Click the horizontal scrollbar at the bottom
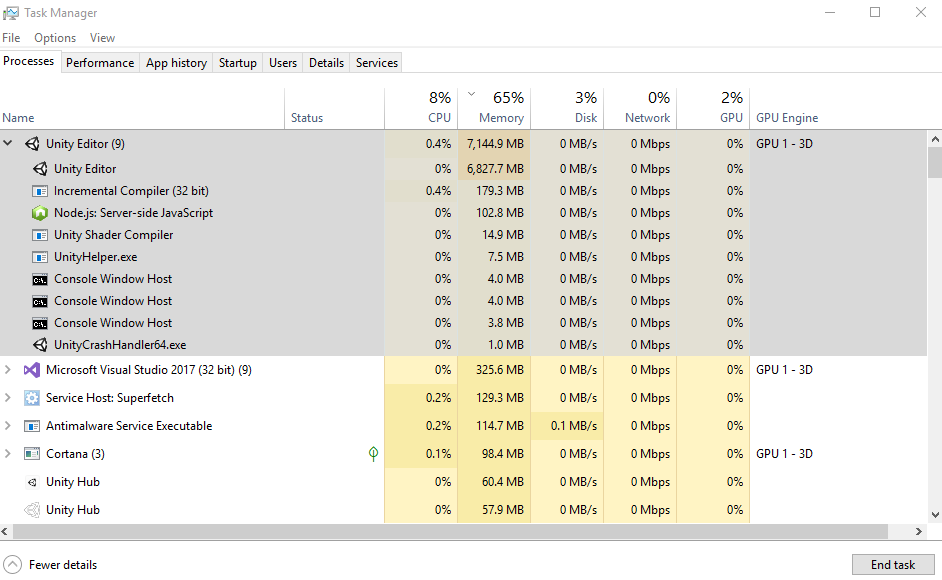 coord(450,531)
